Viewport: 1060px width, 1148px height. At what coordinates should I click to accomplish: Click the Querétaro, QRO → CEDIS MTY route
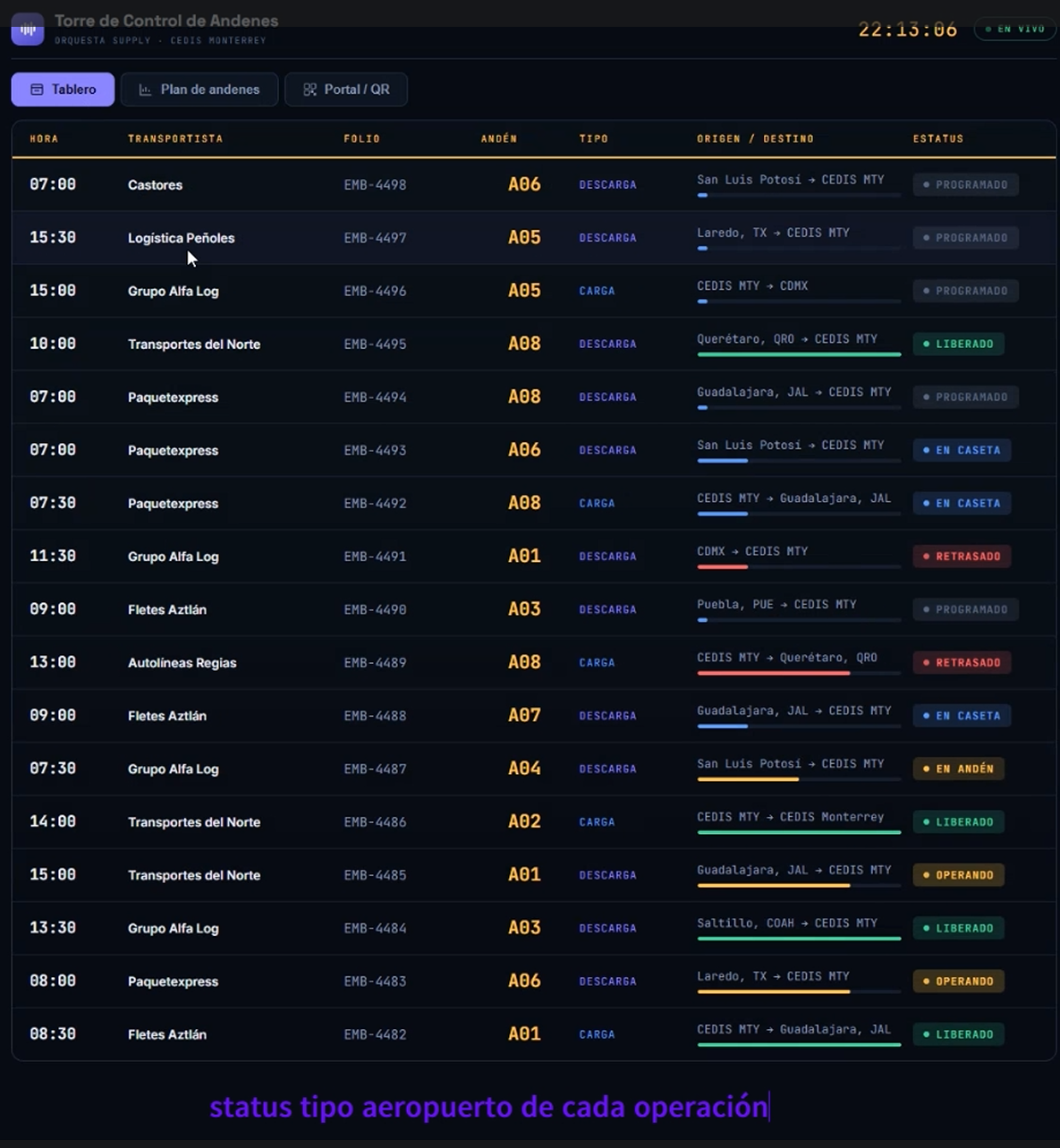point(787,338)
